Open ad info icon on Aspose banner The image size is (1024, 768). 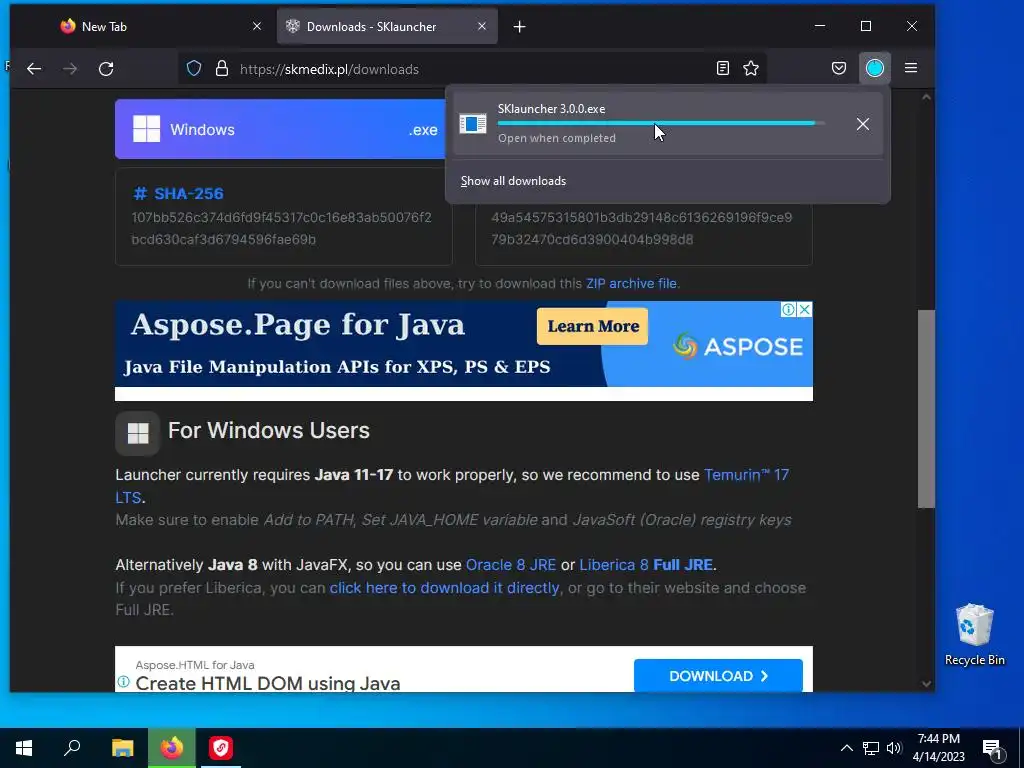[789, 310]
